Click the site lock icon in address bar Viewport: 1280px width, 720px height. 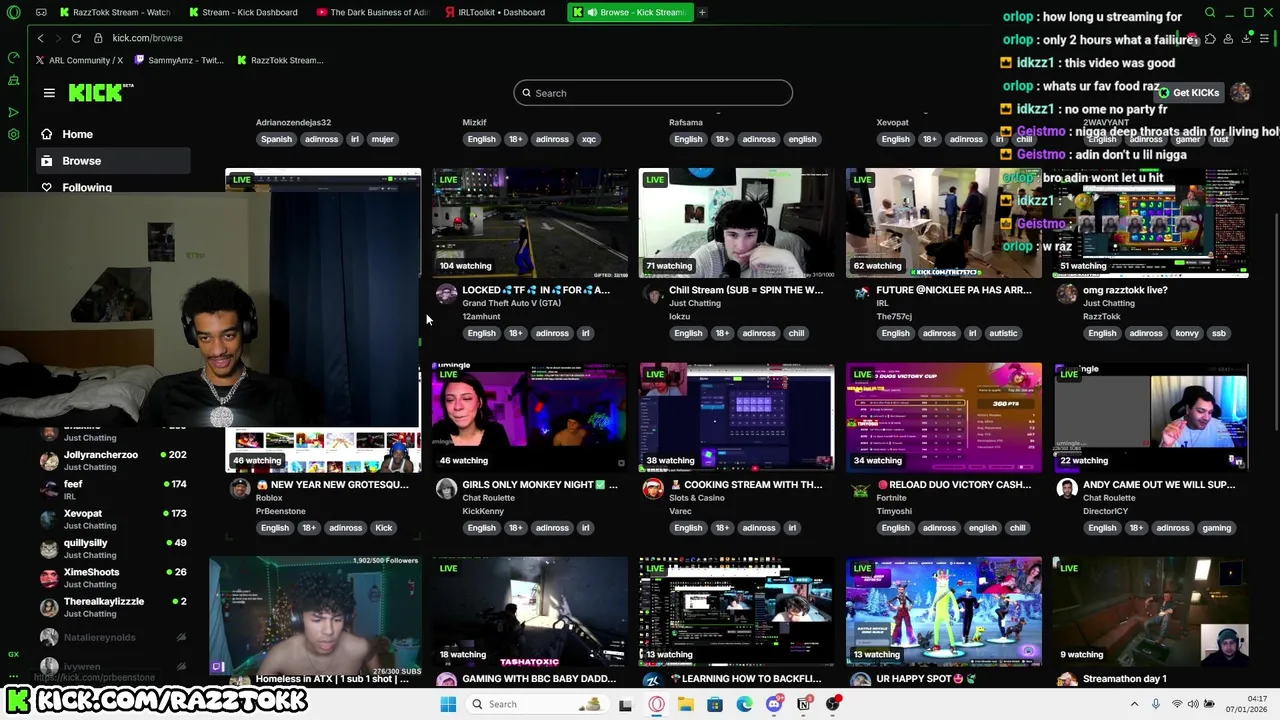98,38
